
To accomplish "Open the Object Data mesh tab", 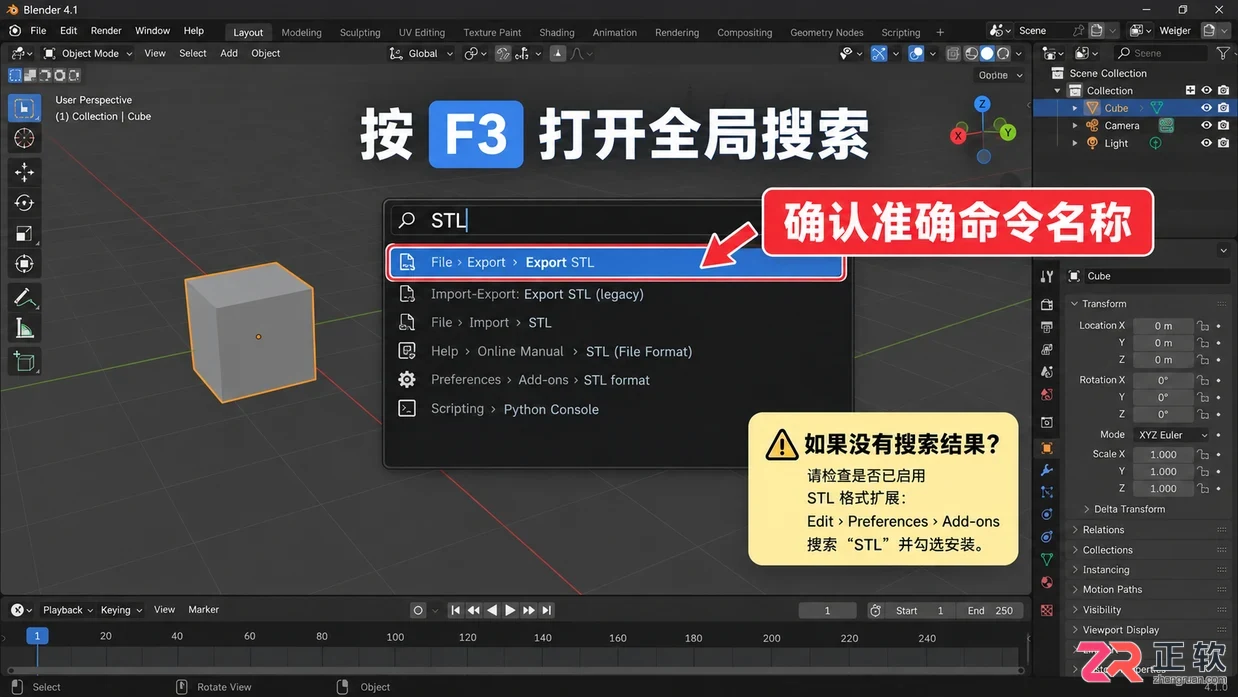I will click(x=1047, y=560).
